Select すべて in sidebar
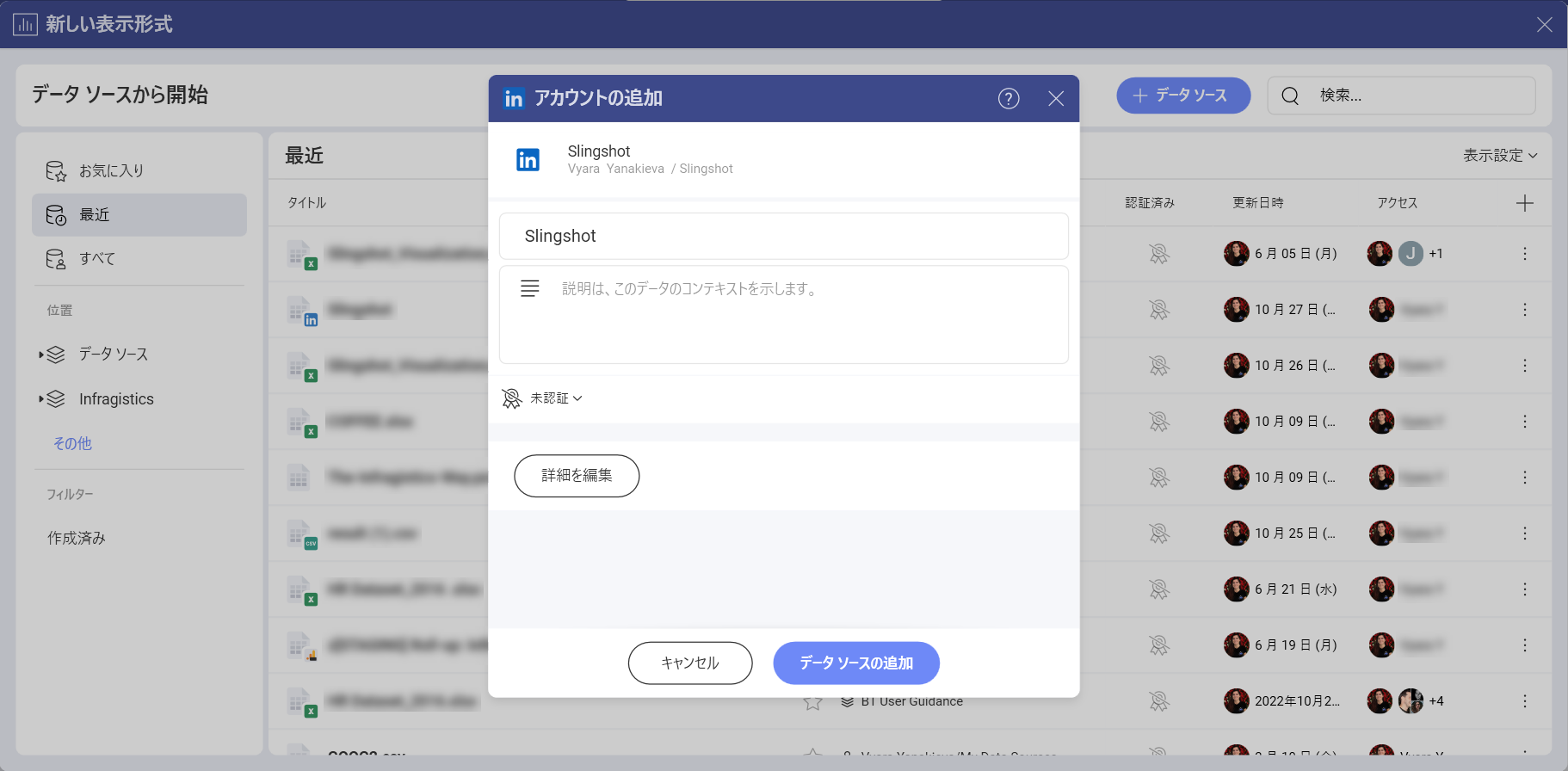1568x771 pixels. point(139,259)
